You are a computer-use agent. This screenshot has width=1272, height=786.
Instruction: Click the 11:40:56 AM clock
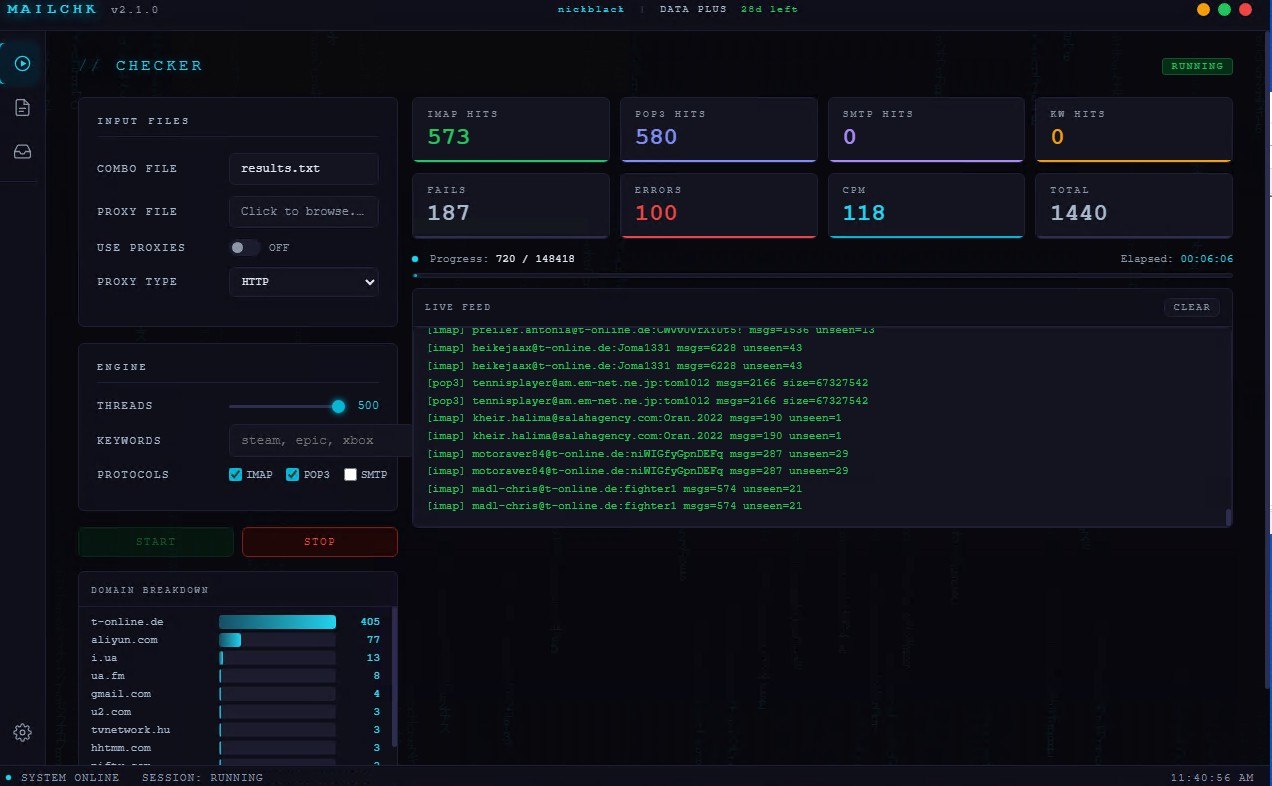[1212, 778]
